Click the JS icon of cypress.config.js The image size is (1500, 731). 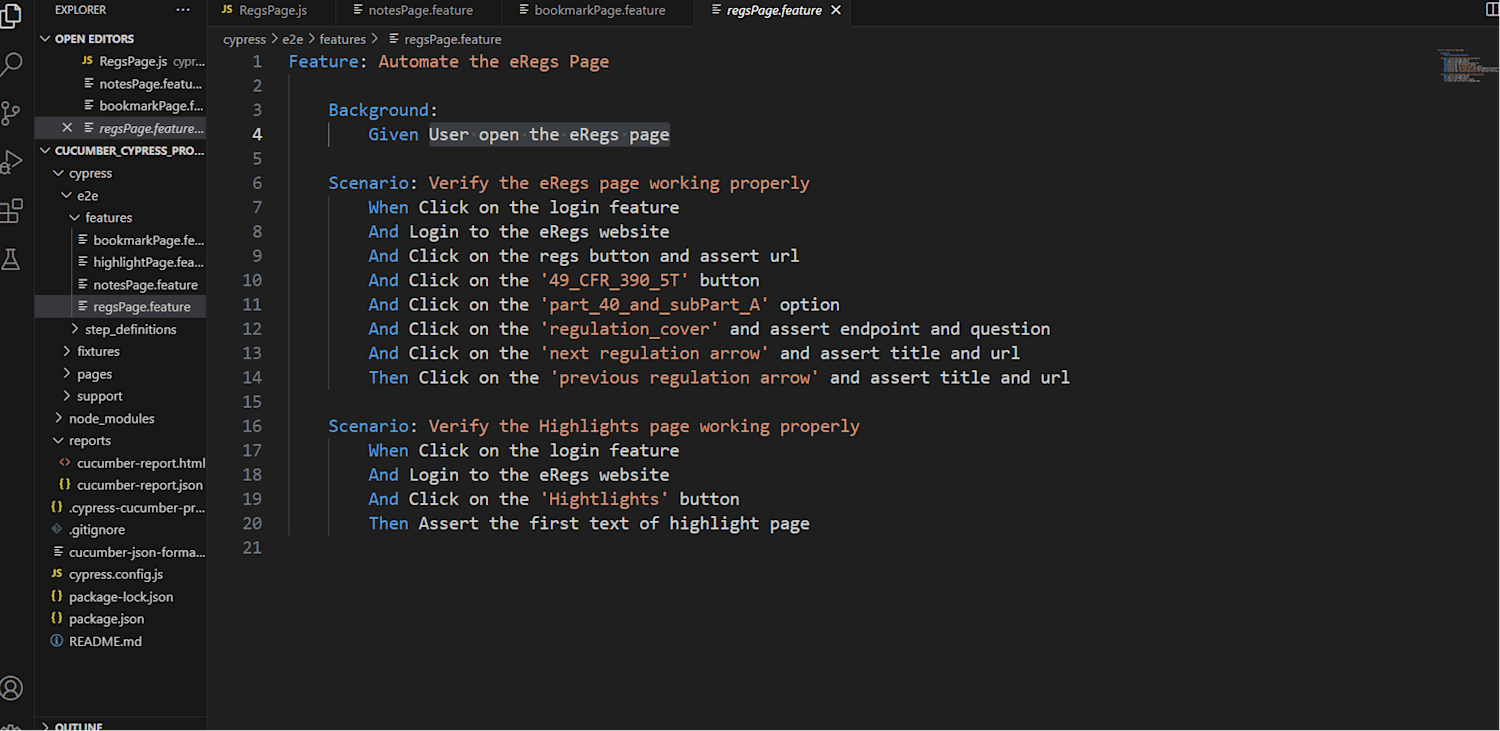[57, 574]
